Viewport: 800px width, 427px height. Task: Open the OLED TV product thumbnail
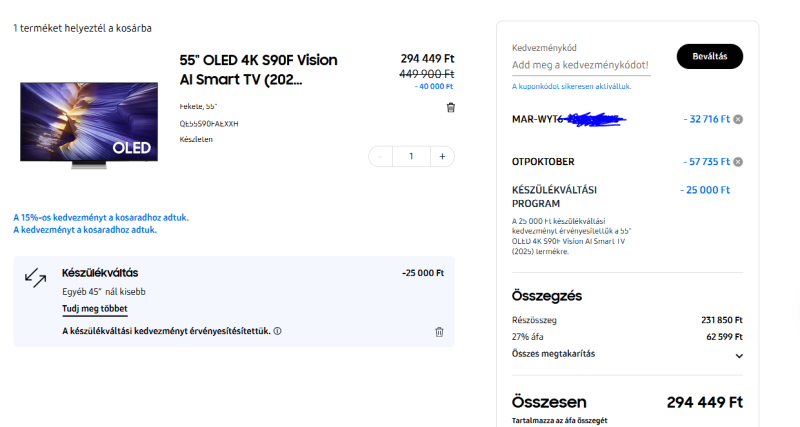89,125
